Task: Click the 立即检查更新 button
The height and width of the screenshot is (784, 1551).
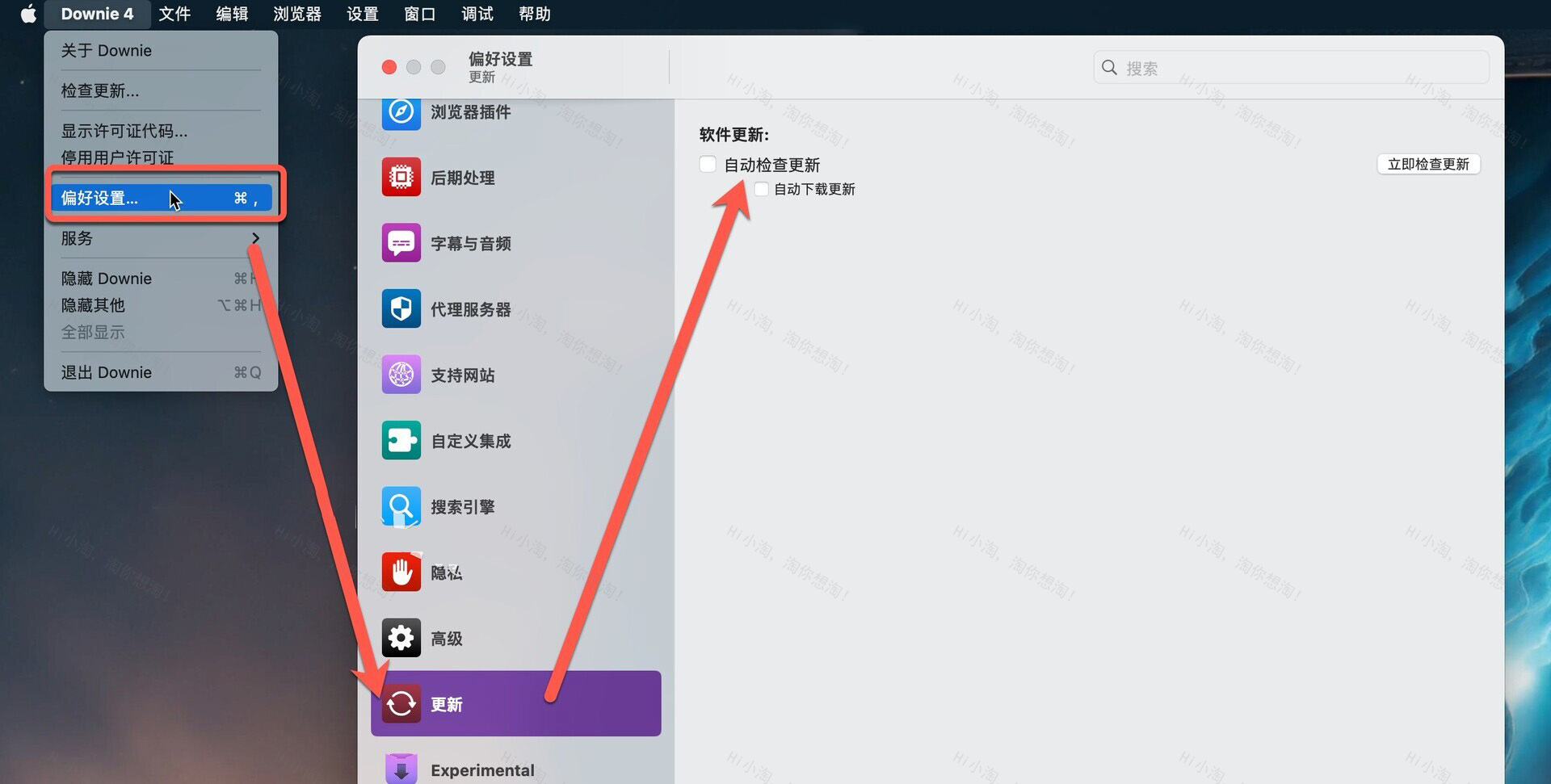Action: pyautogui.click(x=1428, y=164)
